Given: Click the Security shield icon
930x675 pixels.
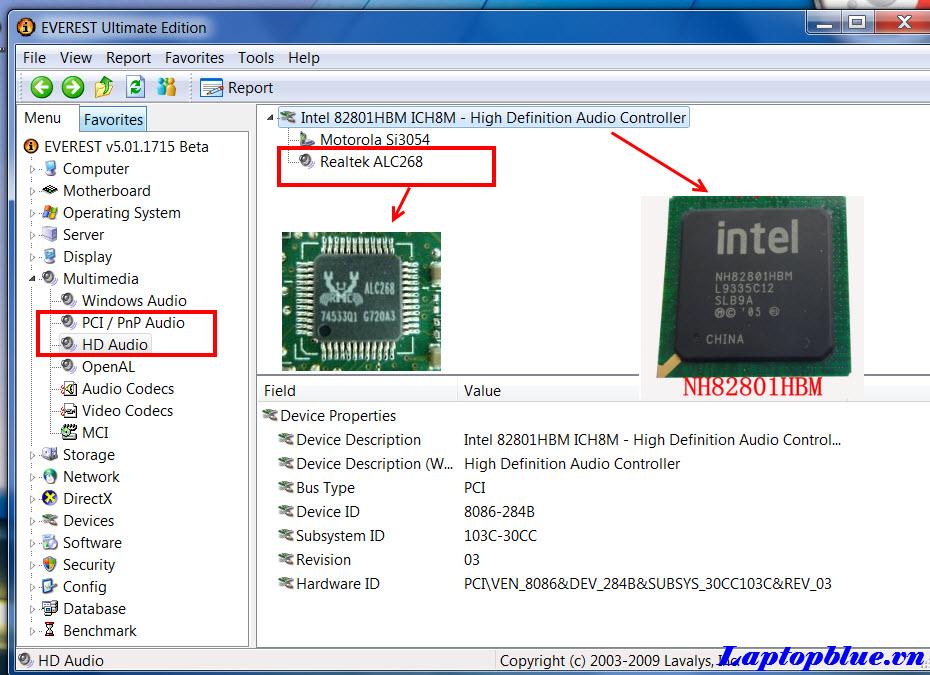Looking at the screenshot, I should click(x=50, y=564).
